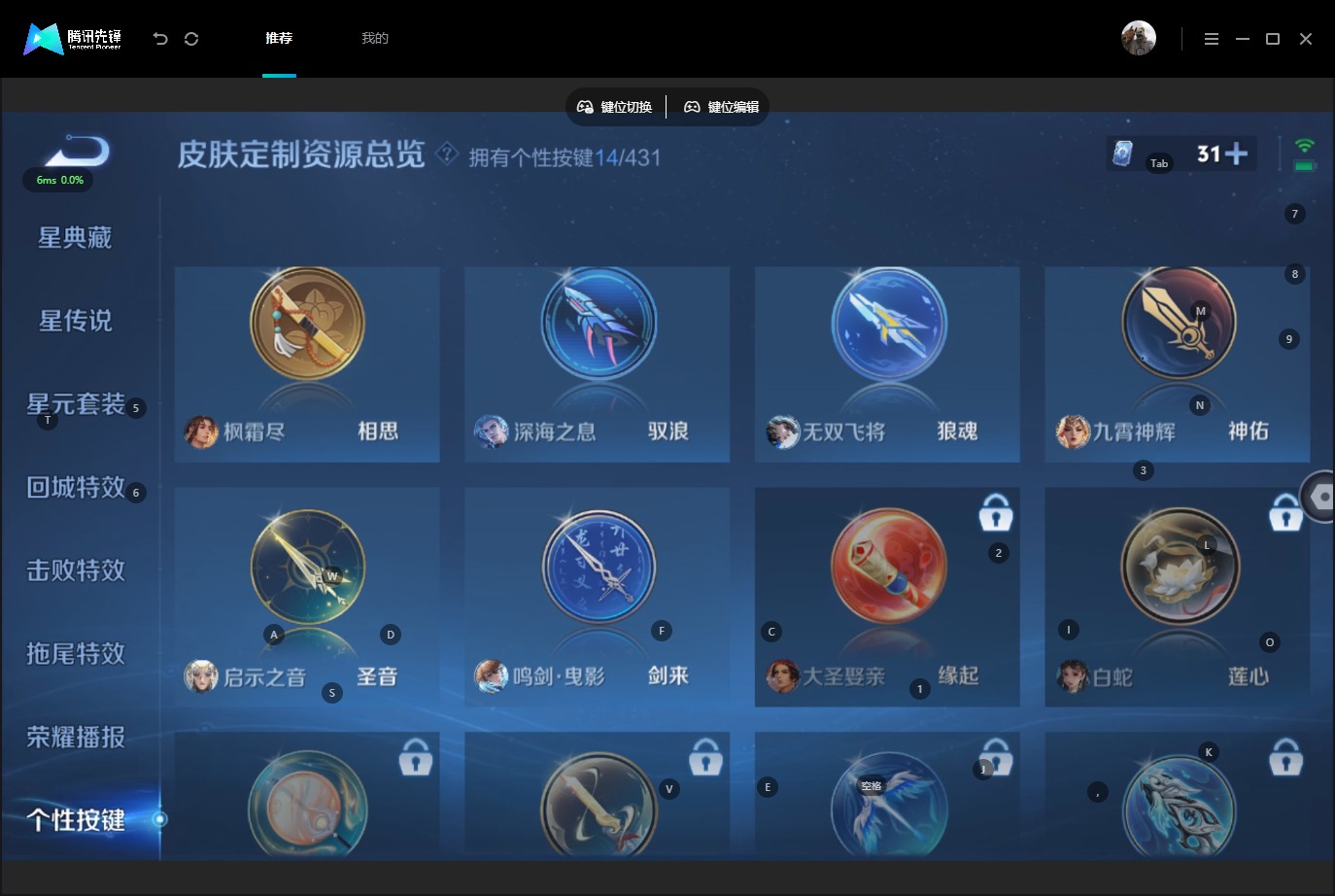Click the 圣音 label
1335x896 pixels.
[377, 676]
